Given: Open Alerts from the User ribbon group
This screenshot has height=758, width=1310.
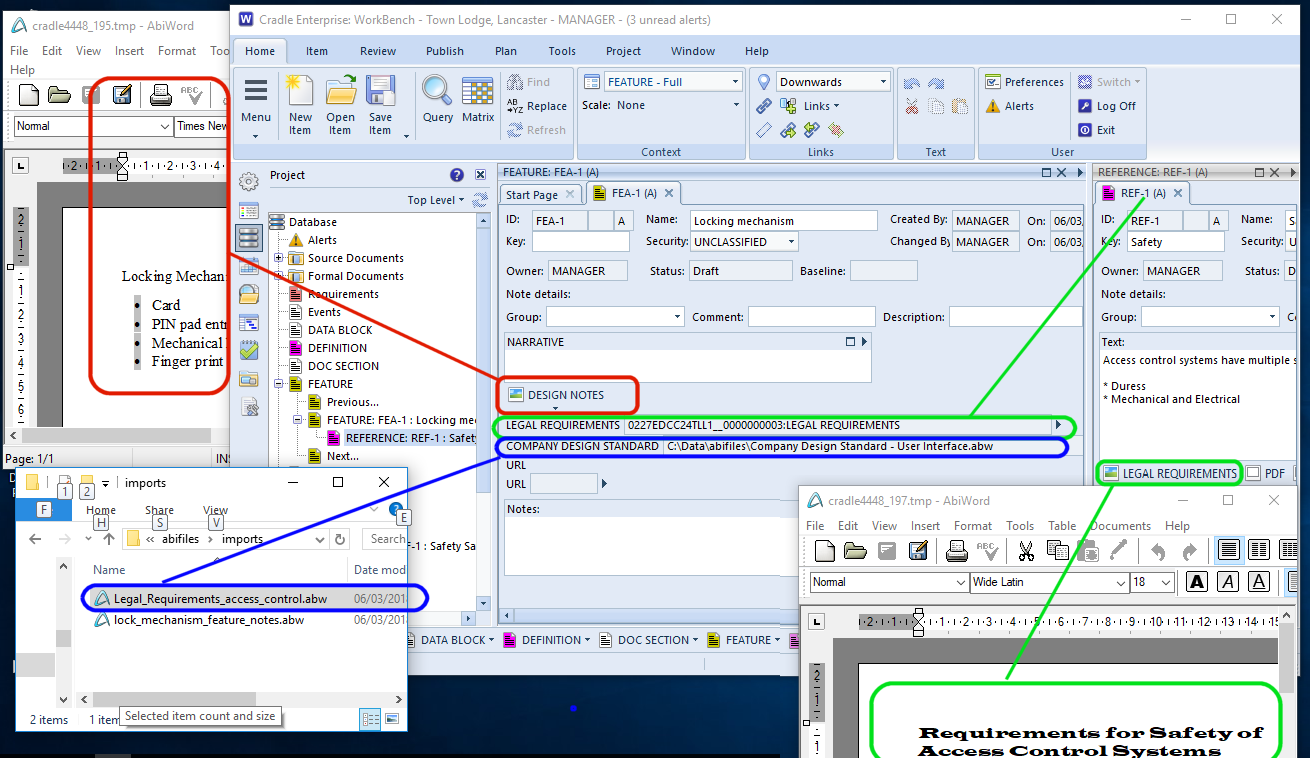Looking at the screenshot, I should [1010, 106].
